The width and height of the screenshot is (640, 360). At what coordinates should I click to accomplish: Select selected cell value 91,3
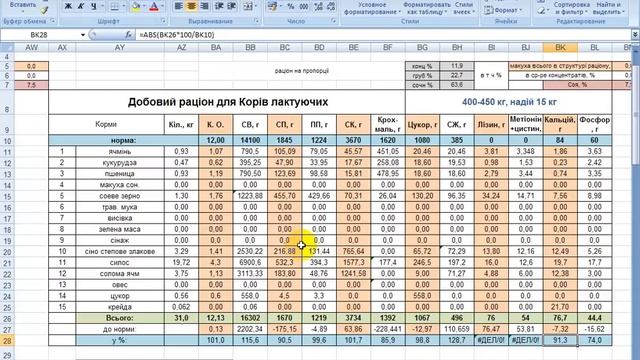click(560, 340)
